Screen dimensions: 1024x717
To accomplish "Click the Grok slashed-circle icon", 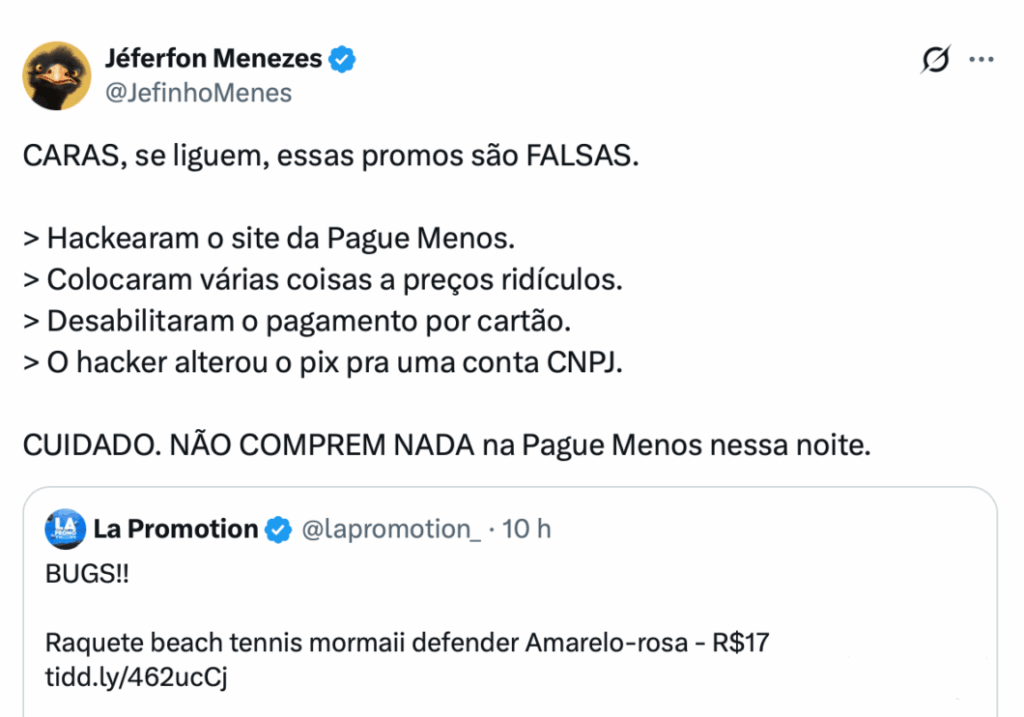I will coord(933,60).
